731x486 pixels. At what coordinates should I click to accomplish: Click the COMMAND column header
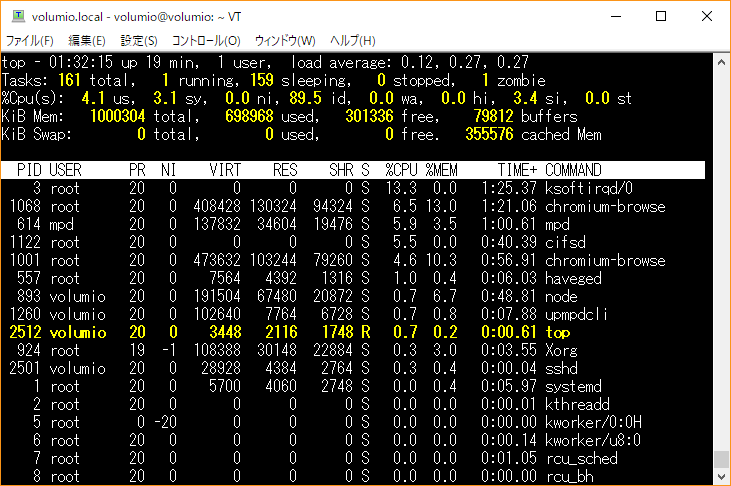coord(573,170)
